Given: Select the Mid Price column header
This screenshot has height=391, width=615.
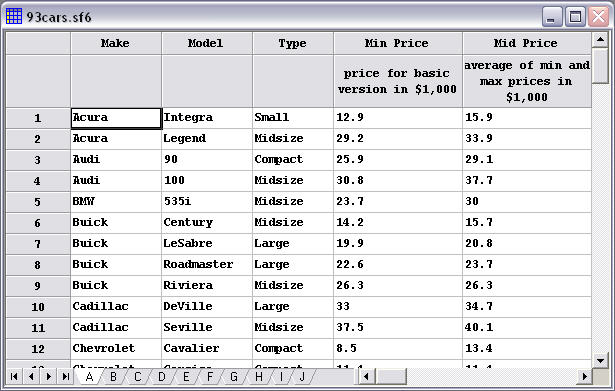Looking at the screenshot, I should 527,43.
